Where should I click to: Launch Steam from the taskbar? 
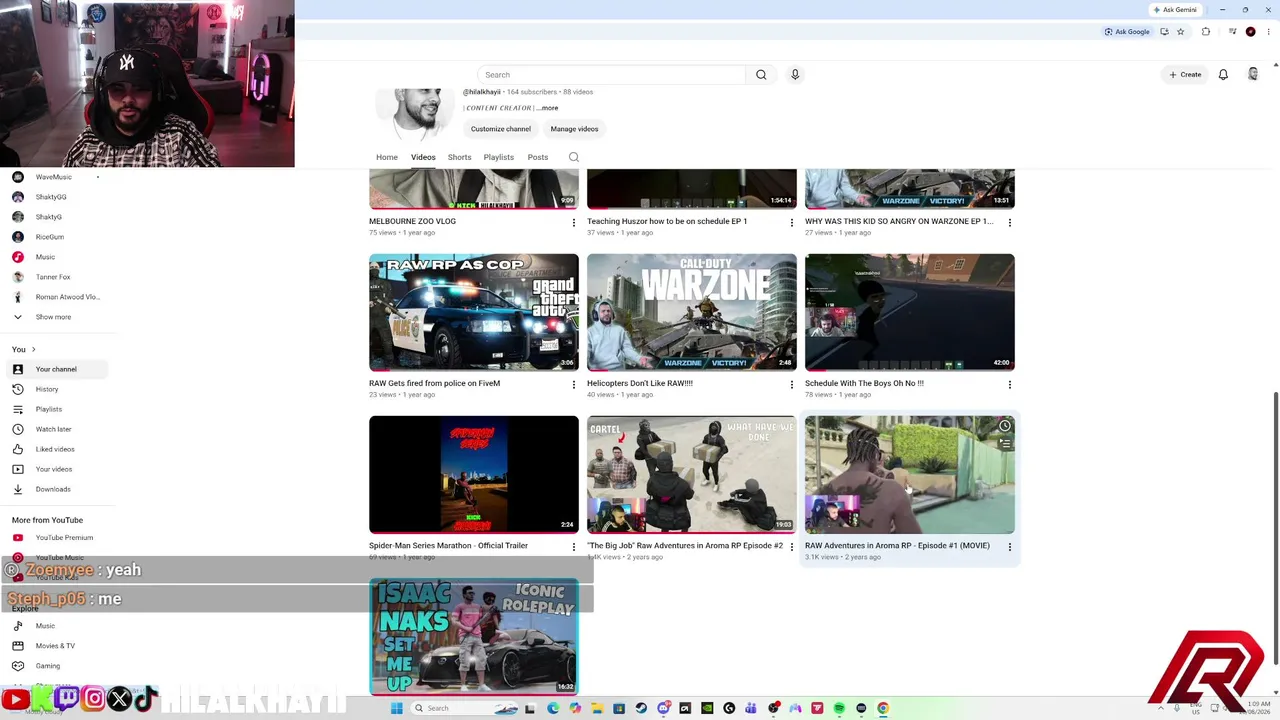(x=641, y=708)
